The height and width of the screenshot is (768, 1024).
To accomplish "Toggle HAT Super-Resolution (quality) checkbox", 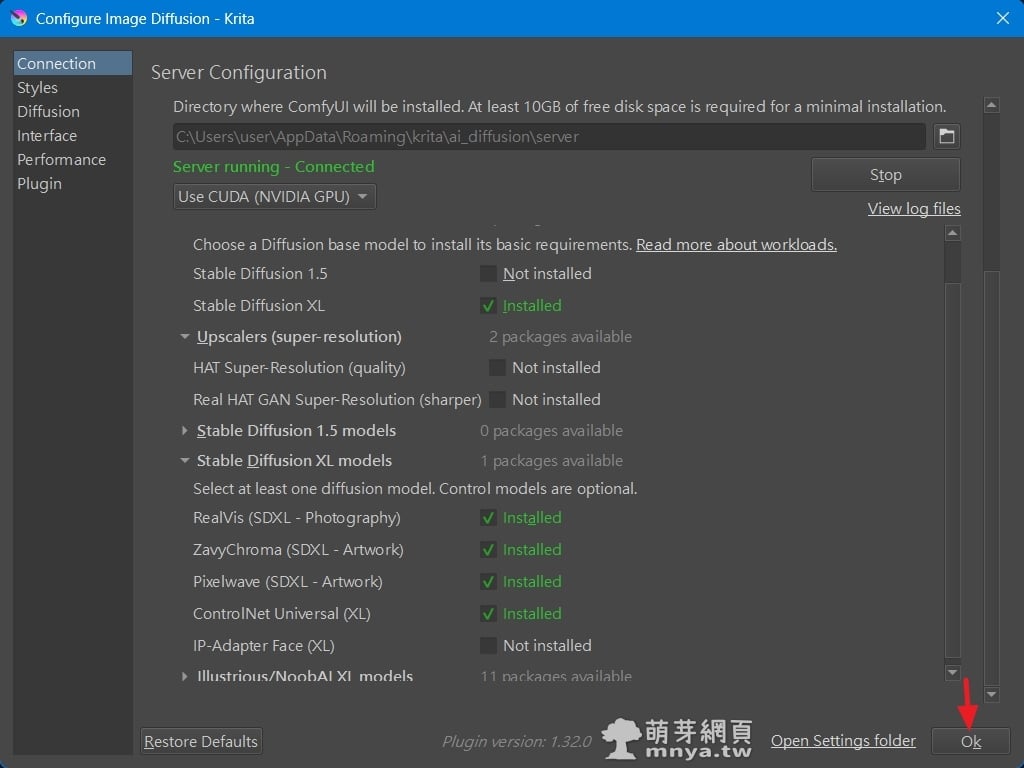I will (x=497, y=368).
